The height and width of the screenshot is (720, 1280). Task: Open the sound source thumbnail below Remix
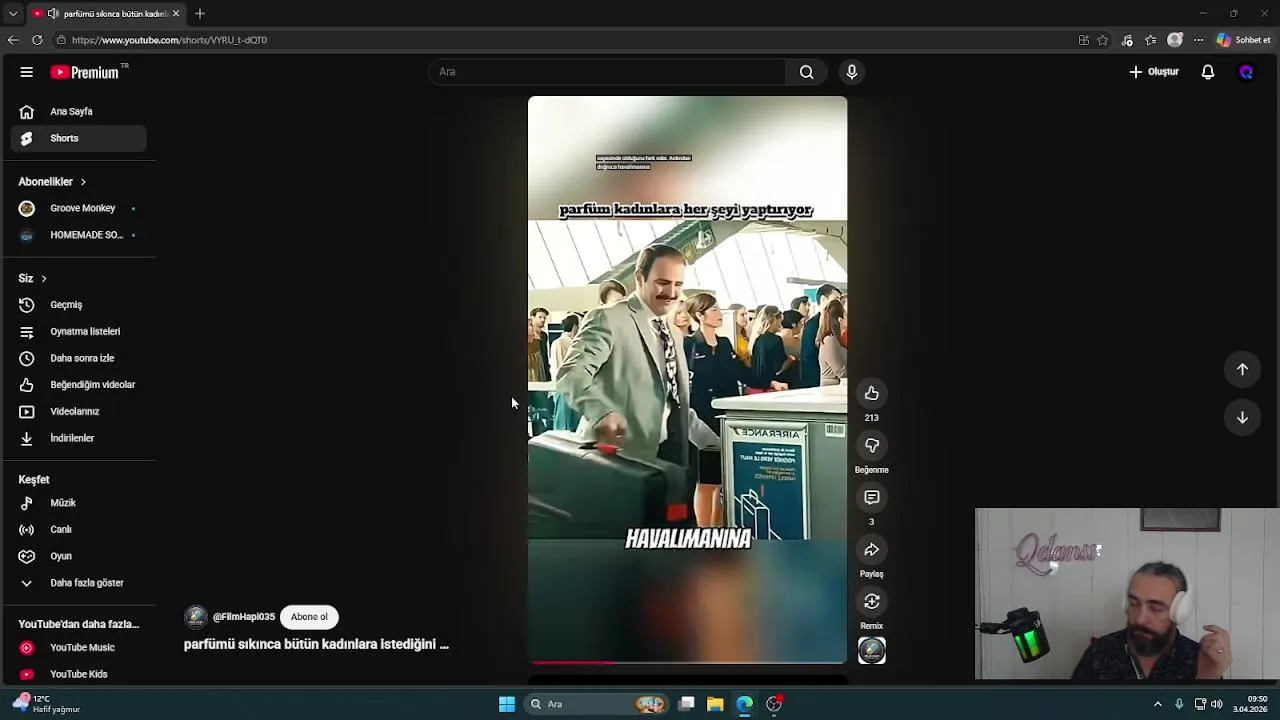pos(872,651)
